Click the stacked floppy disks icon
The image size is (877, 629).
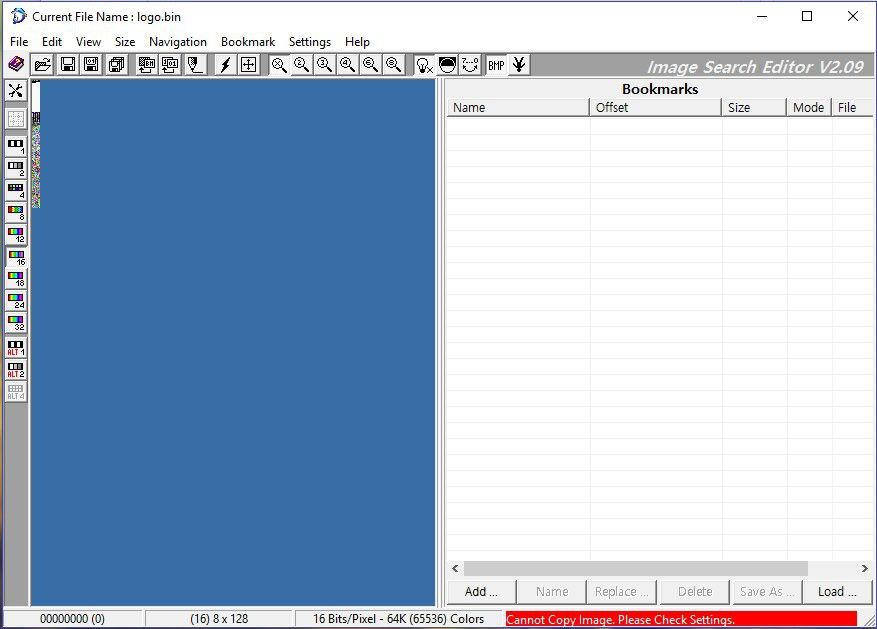(x=116, y=65)
